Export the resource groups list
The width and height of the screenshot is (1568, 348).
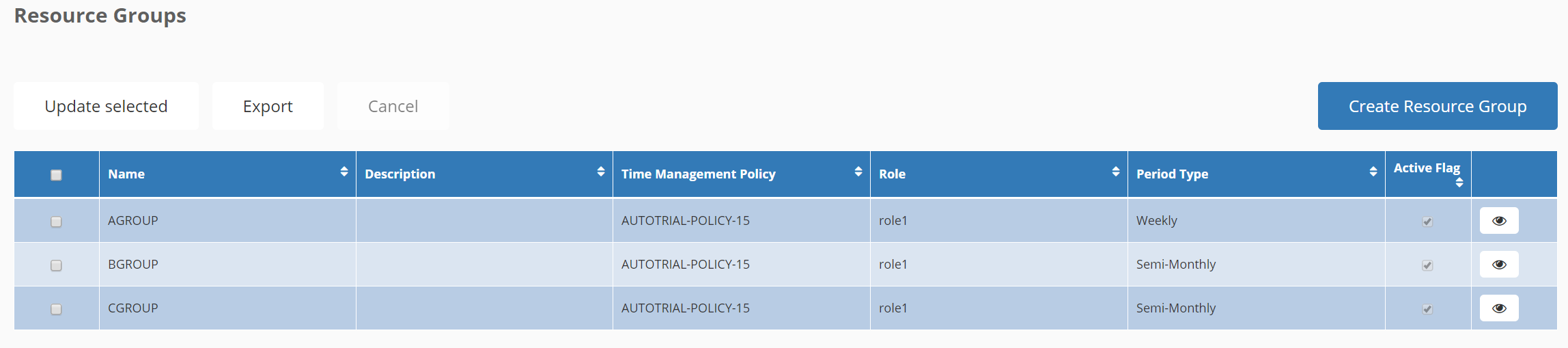point(268,106)
